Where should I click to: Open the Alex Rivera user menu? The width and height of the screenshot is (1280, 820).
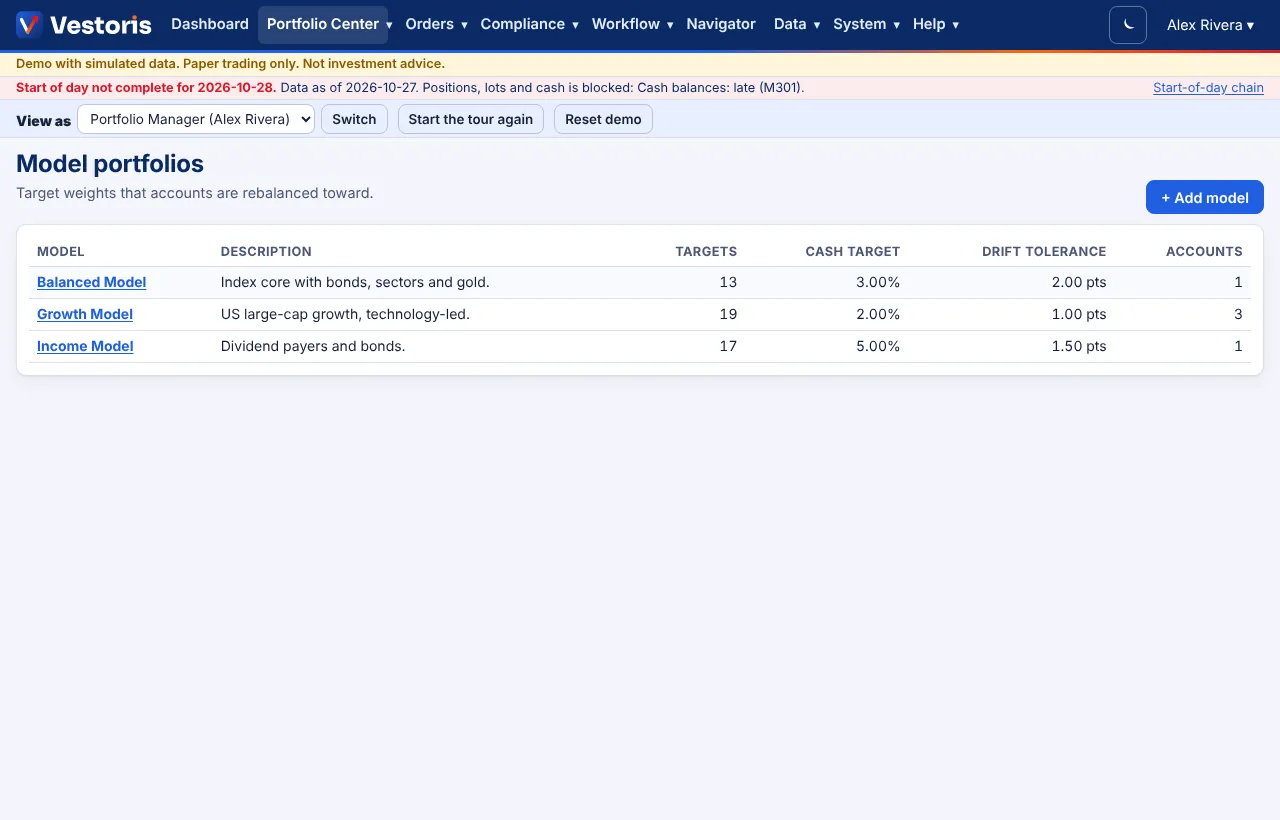pyautogui.click(x=1210, y=25)
